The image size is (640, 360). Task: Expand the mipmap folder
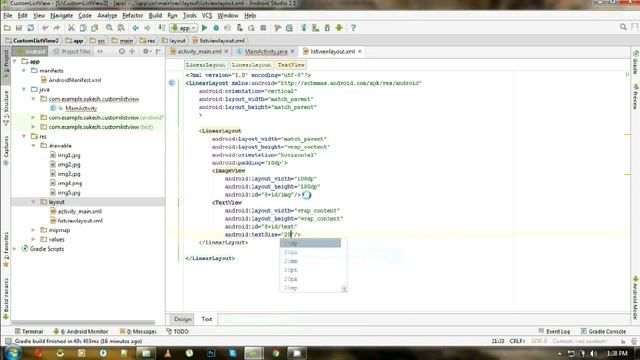[33, 230]
